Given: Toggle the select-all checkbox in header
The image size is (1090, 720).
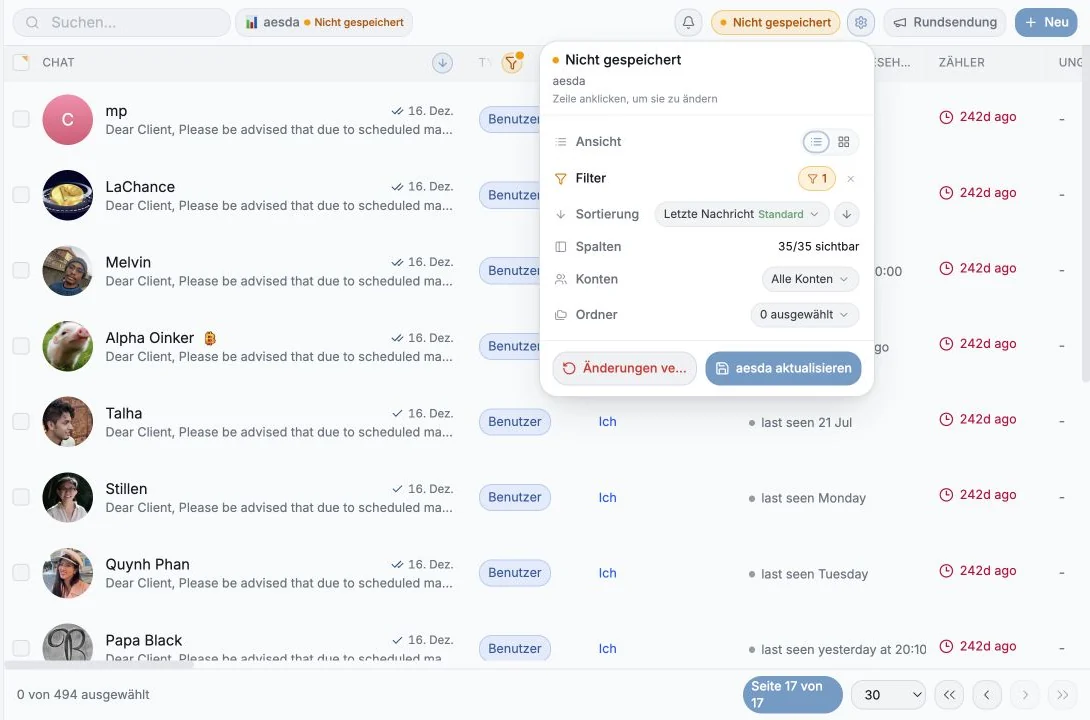Looking at the screenshot, I should [x=22, y=63].
